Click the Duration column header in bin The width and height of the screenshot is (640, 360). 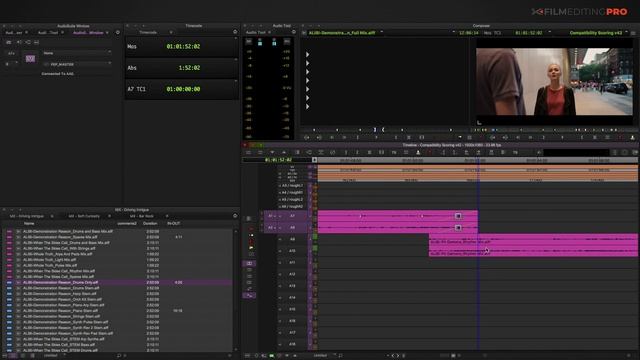[x=150, y=224]
